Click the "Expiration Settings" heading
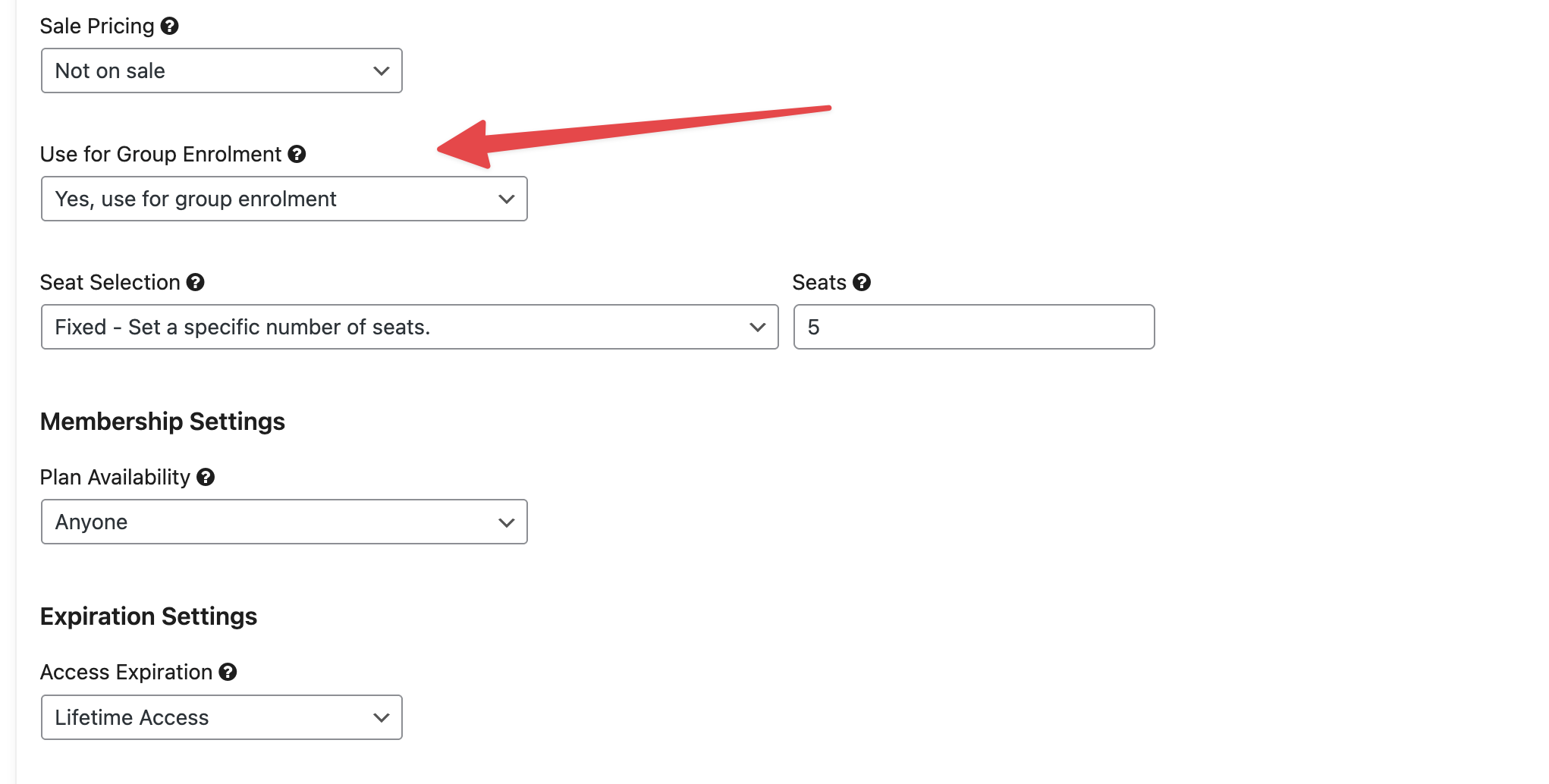1549x784 pixels. point(149,616)
